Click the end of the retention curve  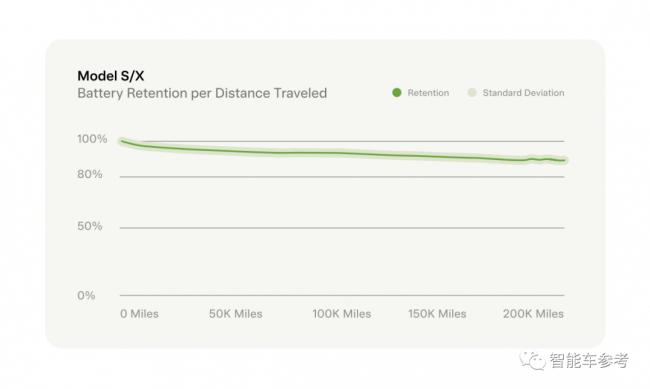pos(564,160)
